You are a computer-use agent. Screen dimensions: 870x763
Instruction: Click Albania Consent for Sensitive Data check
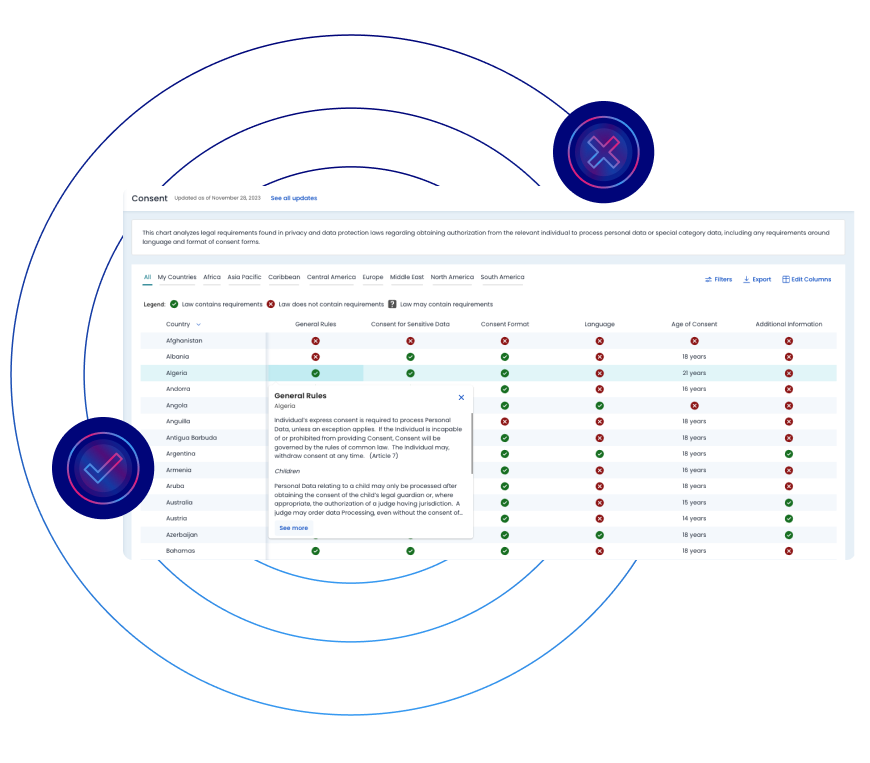pyautogui.click(x=411, y=357)
